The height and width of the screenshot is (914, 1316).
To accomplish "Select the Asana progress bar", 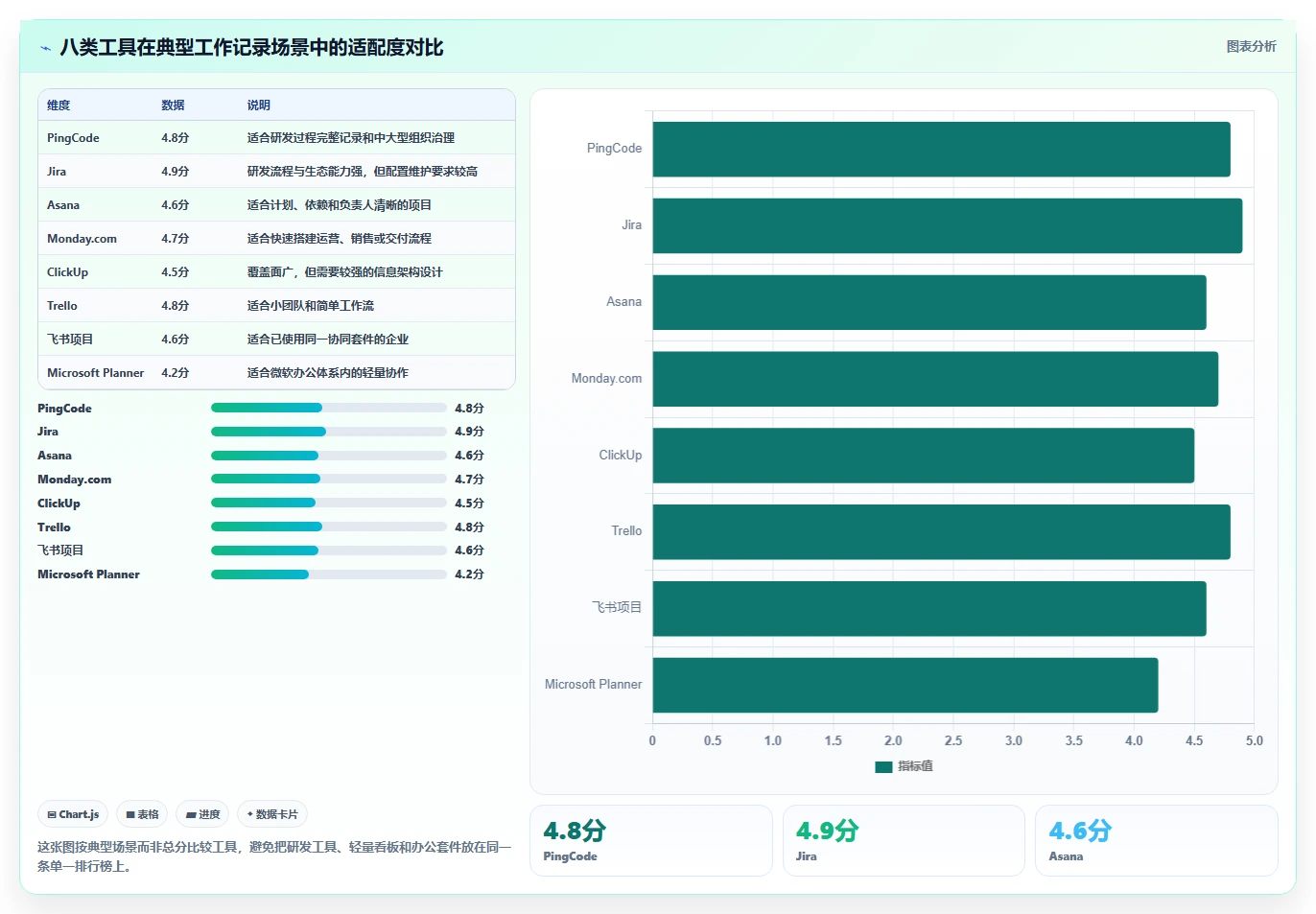I will point(329,456).
